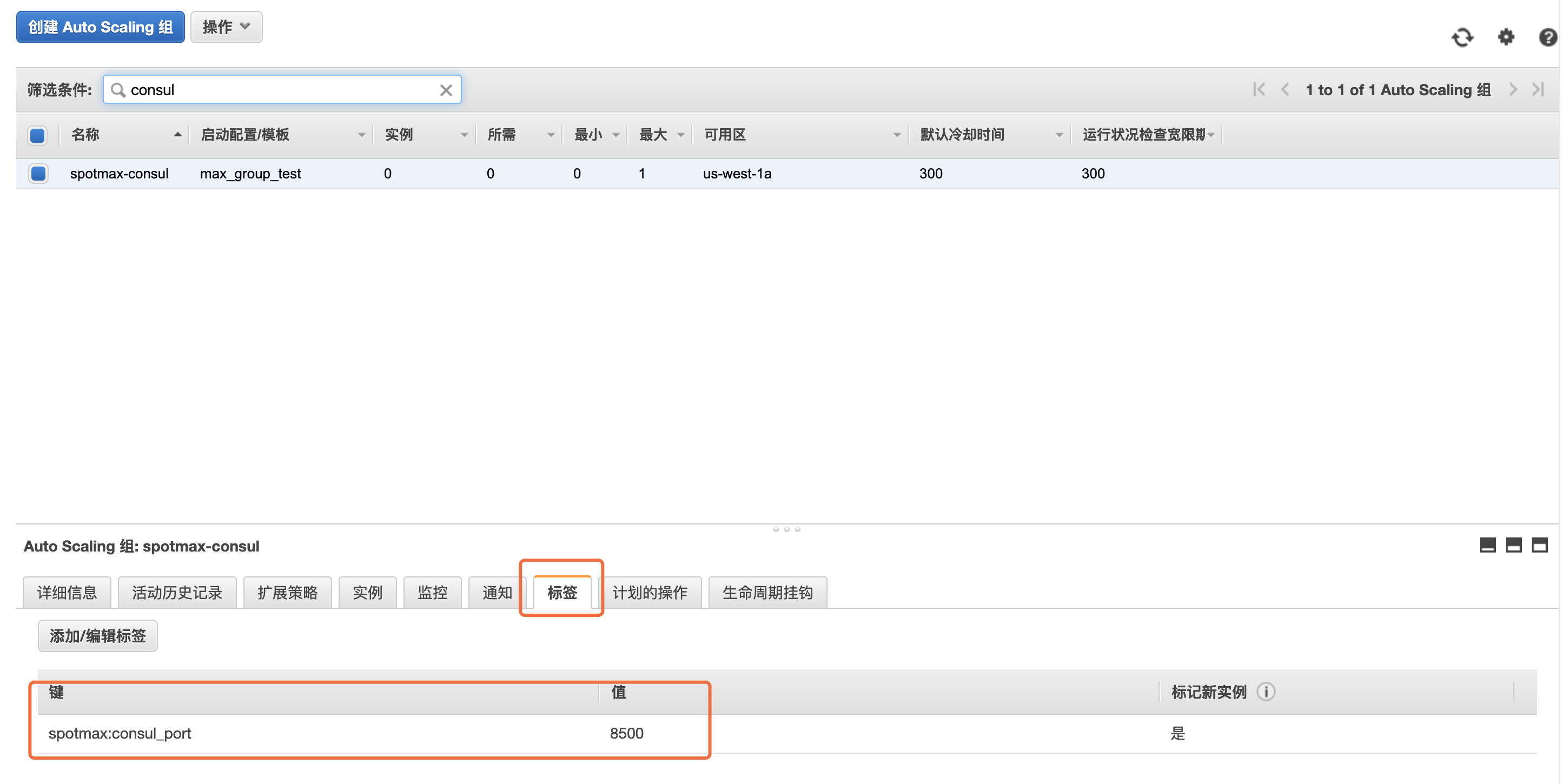This screenshot has width=1562, height=784.
Task: Click the 1 to 1 of 1 pagination text
Action: pyautogui.click(x=1398, y=90)
